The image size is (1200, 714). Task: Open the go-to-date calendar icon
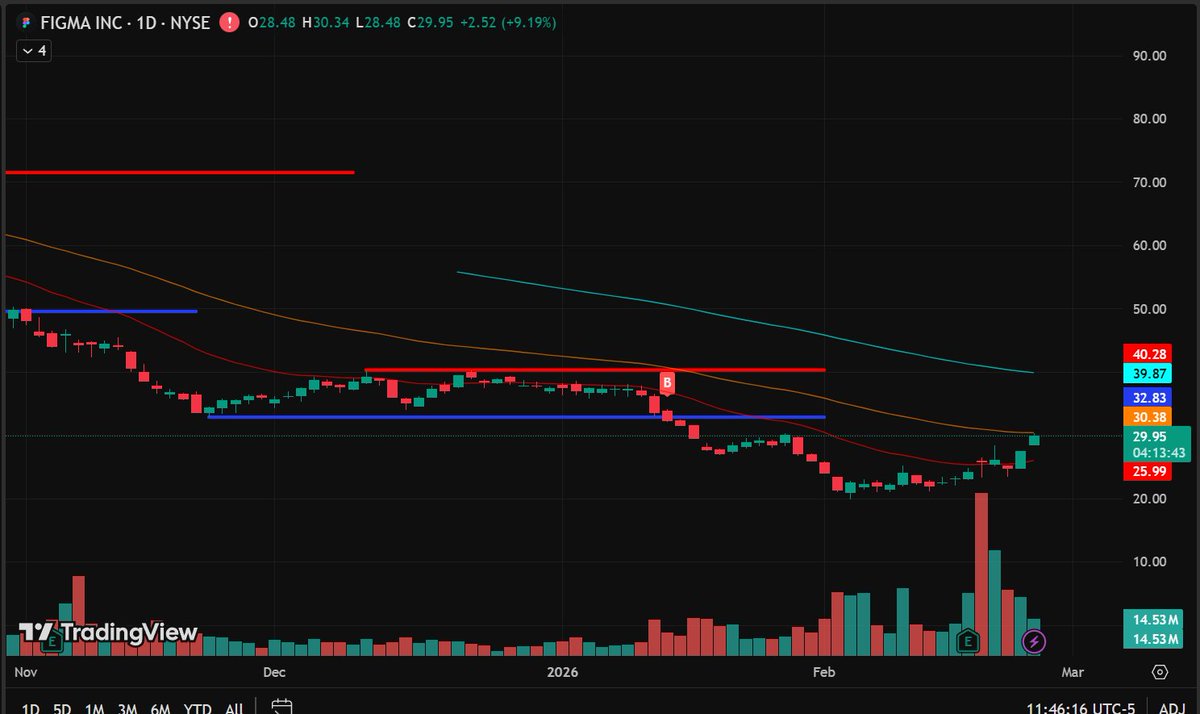click(x=281, y=706)
